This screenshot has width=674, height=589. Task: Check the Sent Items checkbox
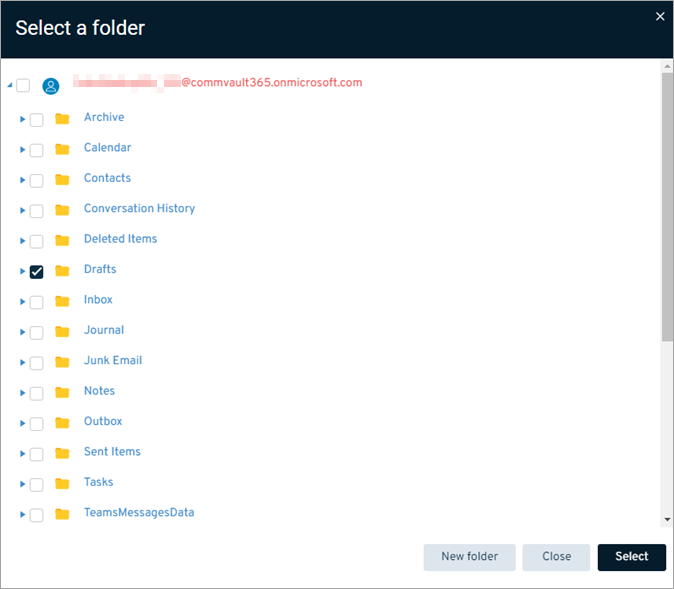(37, 454)
